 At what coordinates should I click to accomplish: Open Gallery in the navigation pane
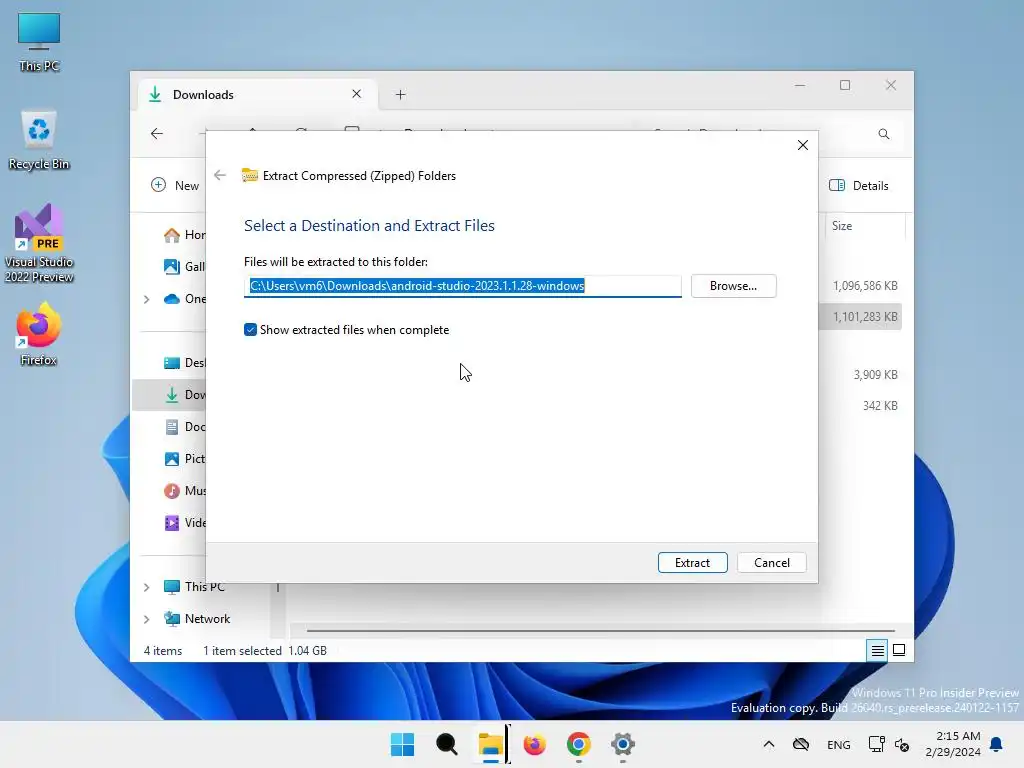tap(185, 266)
